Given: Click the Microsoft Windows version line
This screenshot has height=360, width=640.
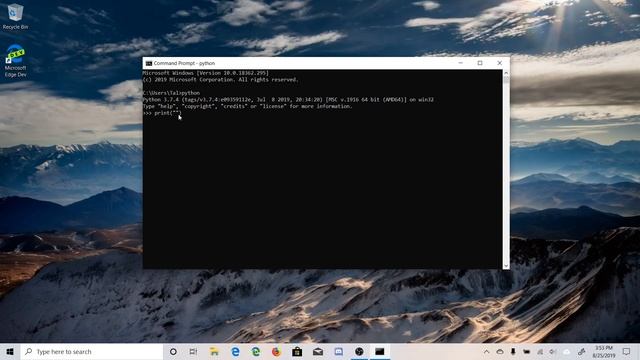Looking at the screenshot, I should 206,73.
